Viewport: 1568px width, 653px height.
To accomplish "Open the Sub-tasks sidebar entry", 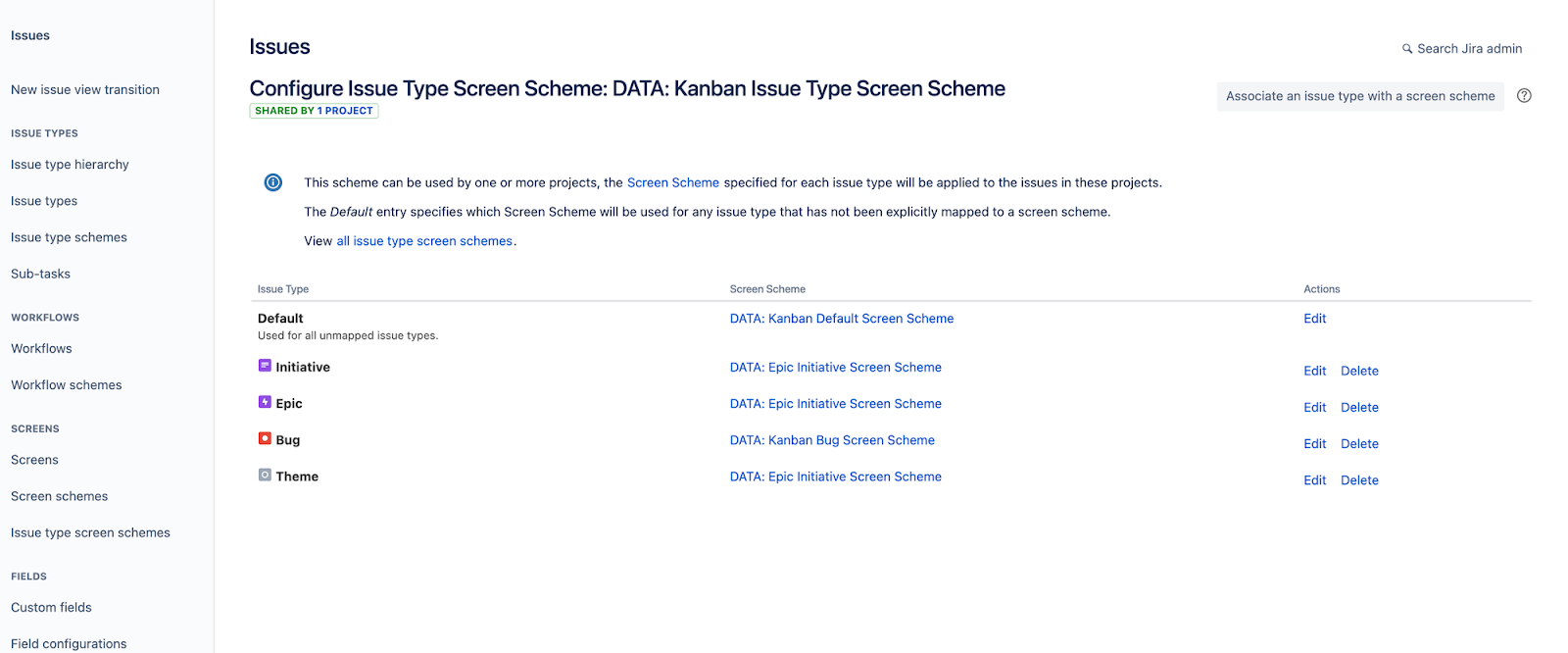I will [x=40, y=273].
